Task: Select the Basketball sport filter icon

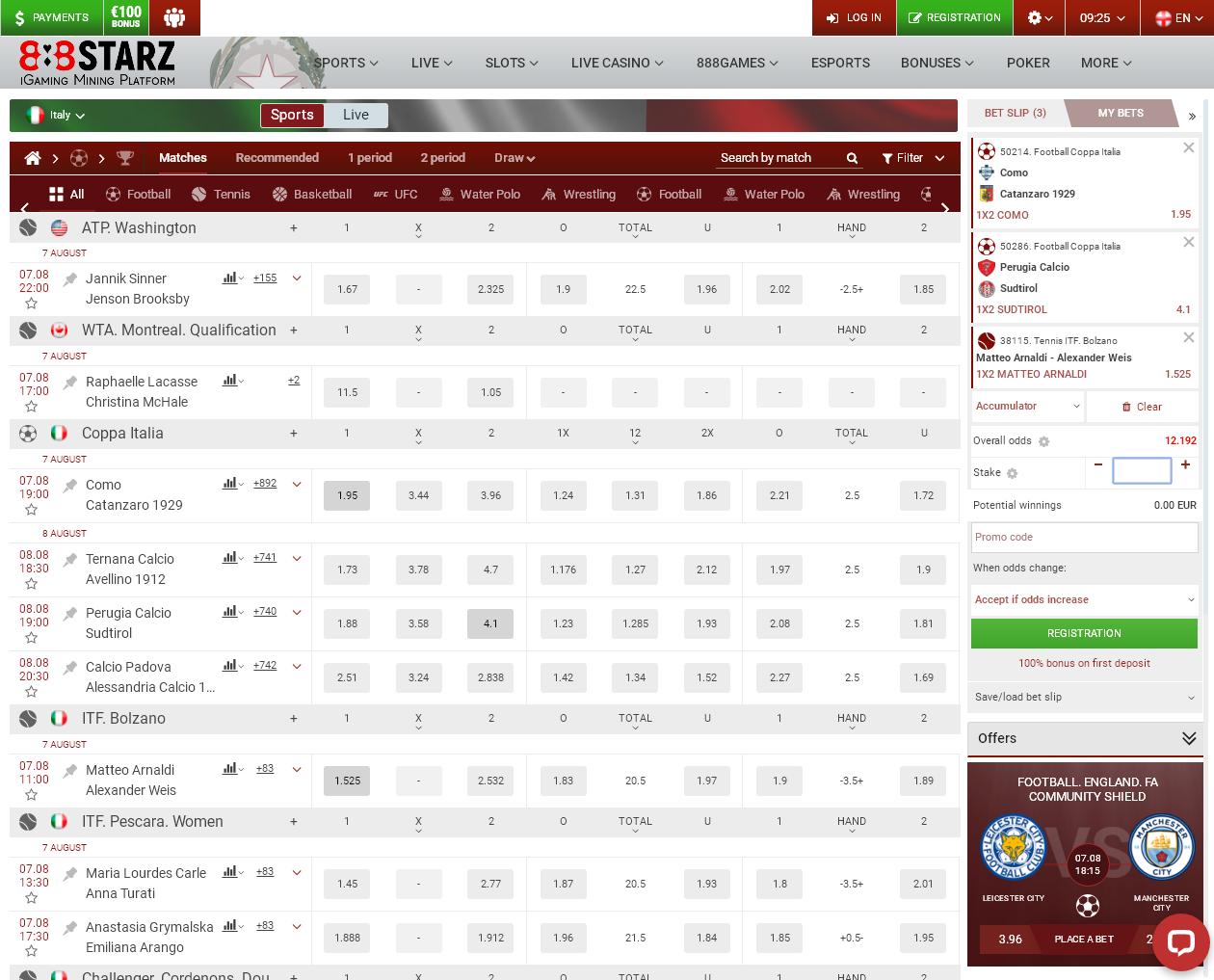Action: tap(279, 194)
